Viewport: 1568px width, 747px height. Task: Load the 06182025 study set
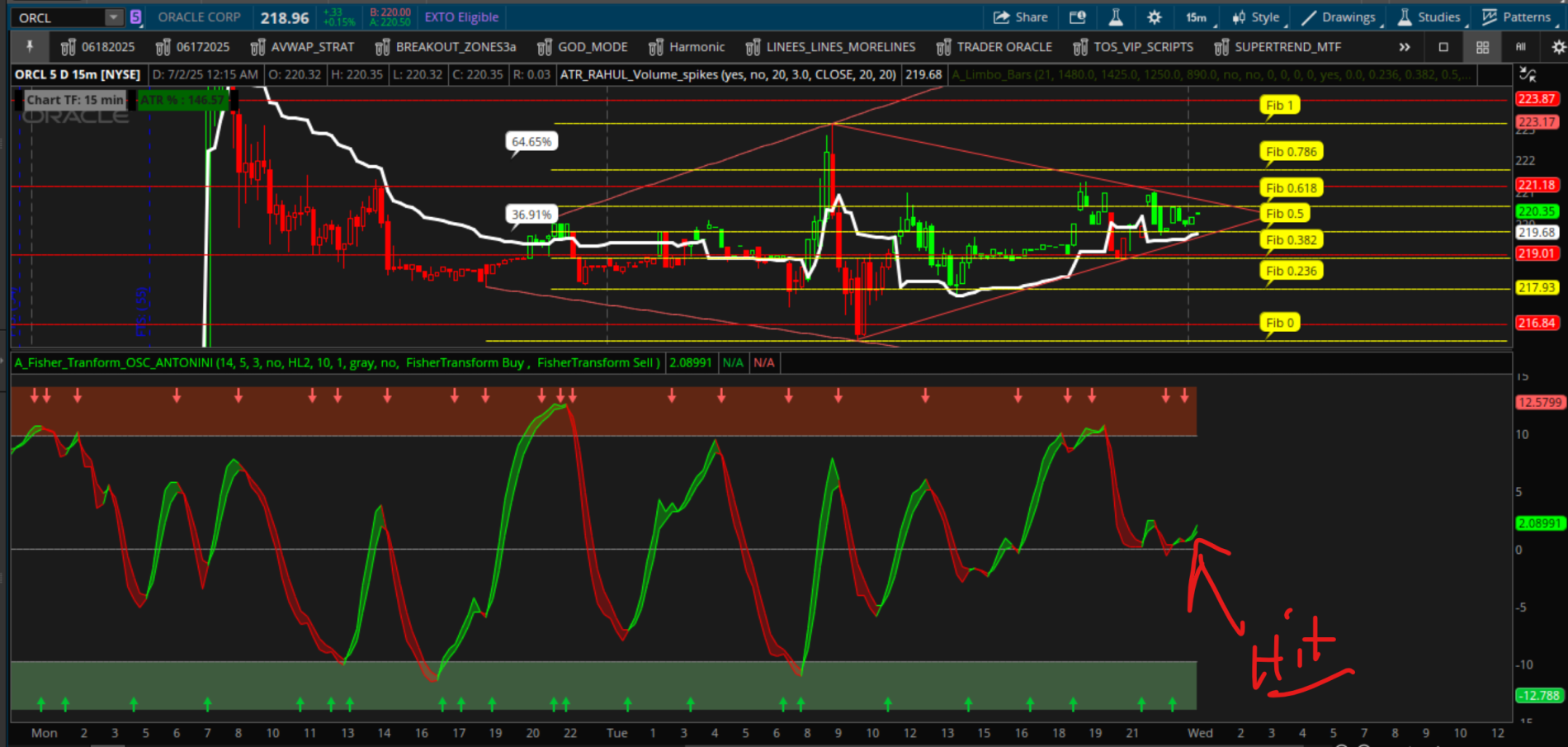(x=97, y=47)
